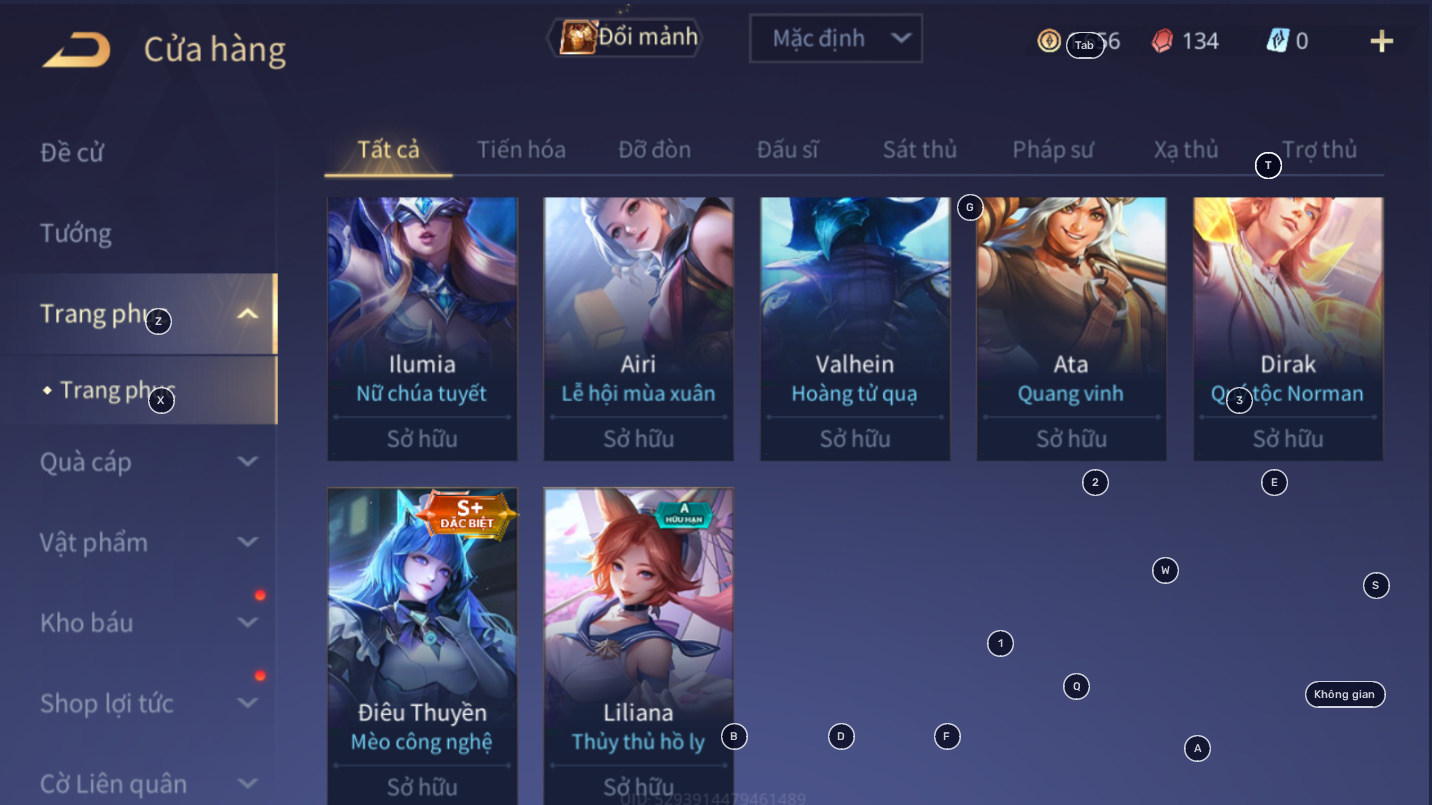
Task: Switch to the Sát thủ tab
Action: 920,150
